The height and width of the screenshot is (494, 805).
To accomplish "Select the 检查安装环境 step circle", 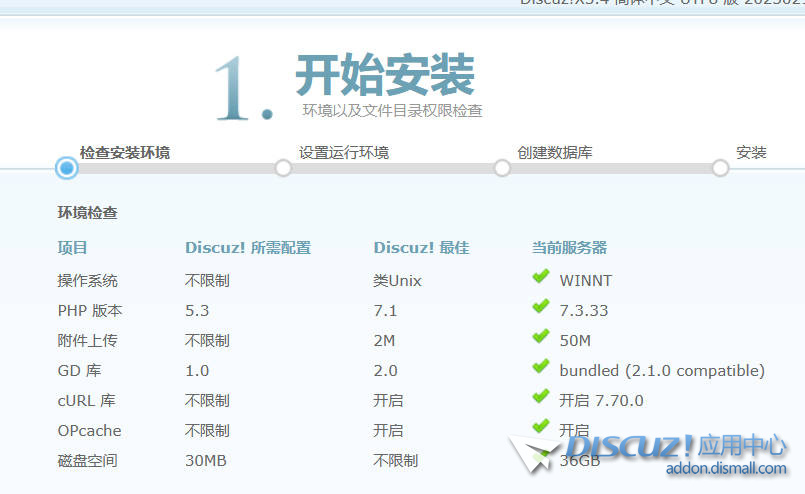I will 67,168.
